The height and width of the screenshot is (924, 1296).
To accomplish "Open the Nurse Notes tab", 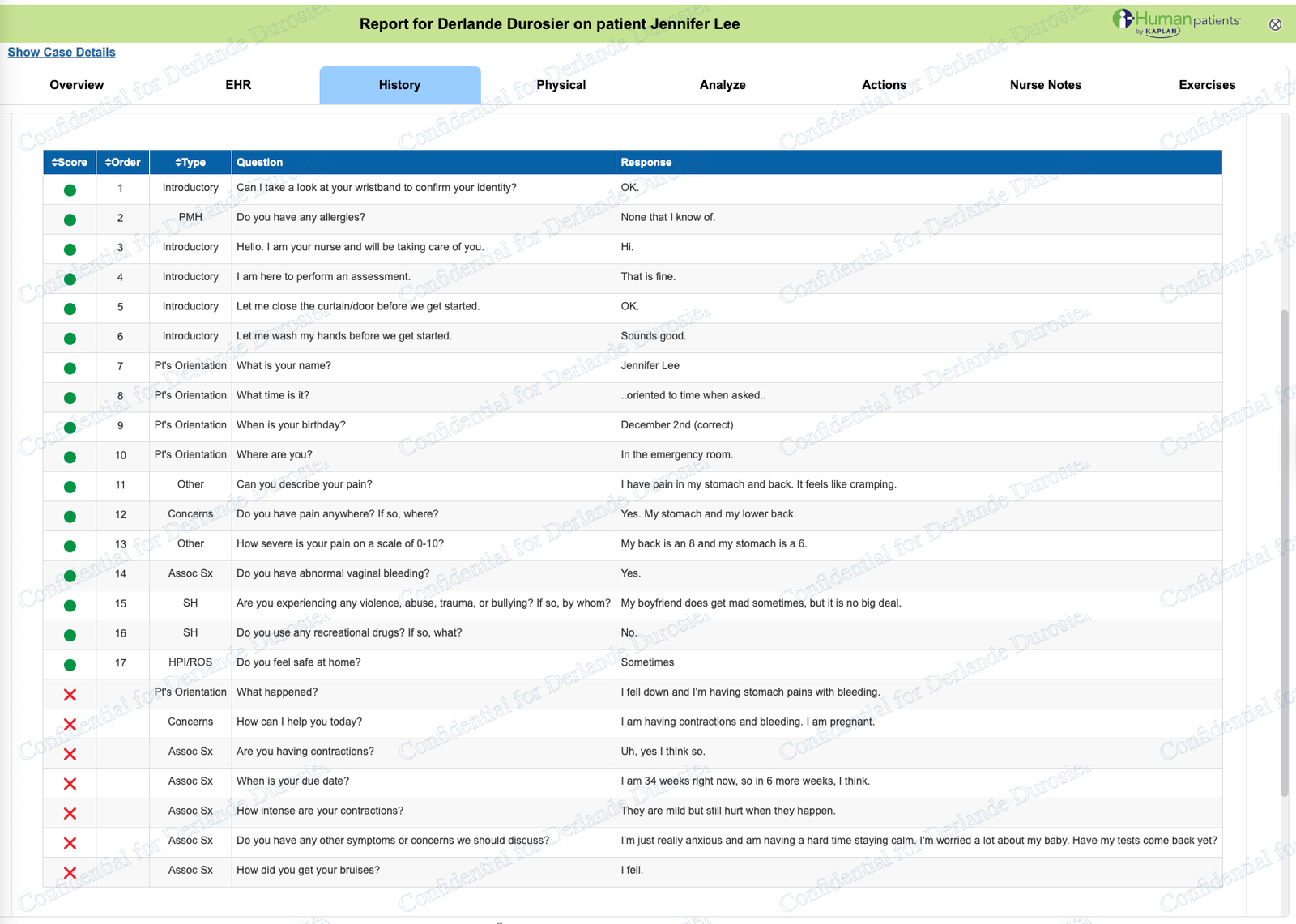I will [x=1046, y=85].
